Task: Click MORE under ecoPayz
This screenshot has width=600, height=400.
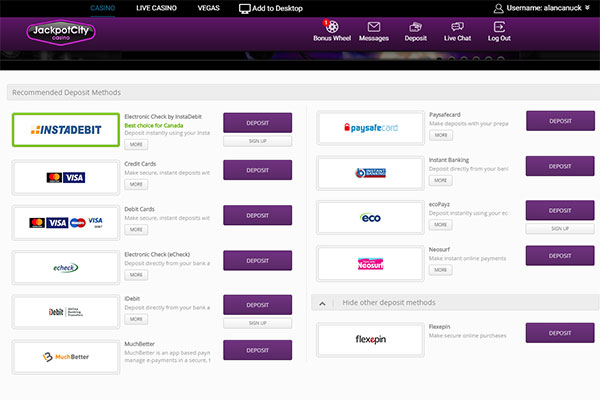Action: [441, 225]
